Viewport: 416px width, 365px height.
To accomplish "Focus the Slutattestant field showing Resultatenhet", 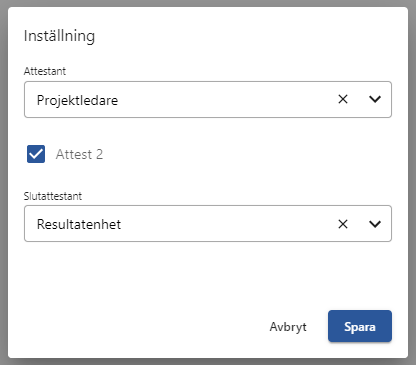I will (208, 224).
